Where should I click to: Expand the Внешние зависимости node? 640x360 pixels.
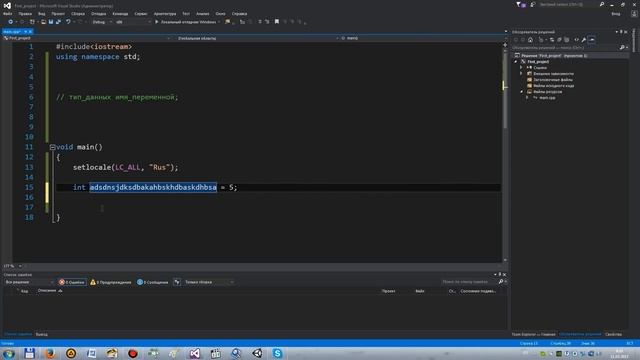click(521, 74)
